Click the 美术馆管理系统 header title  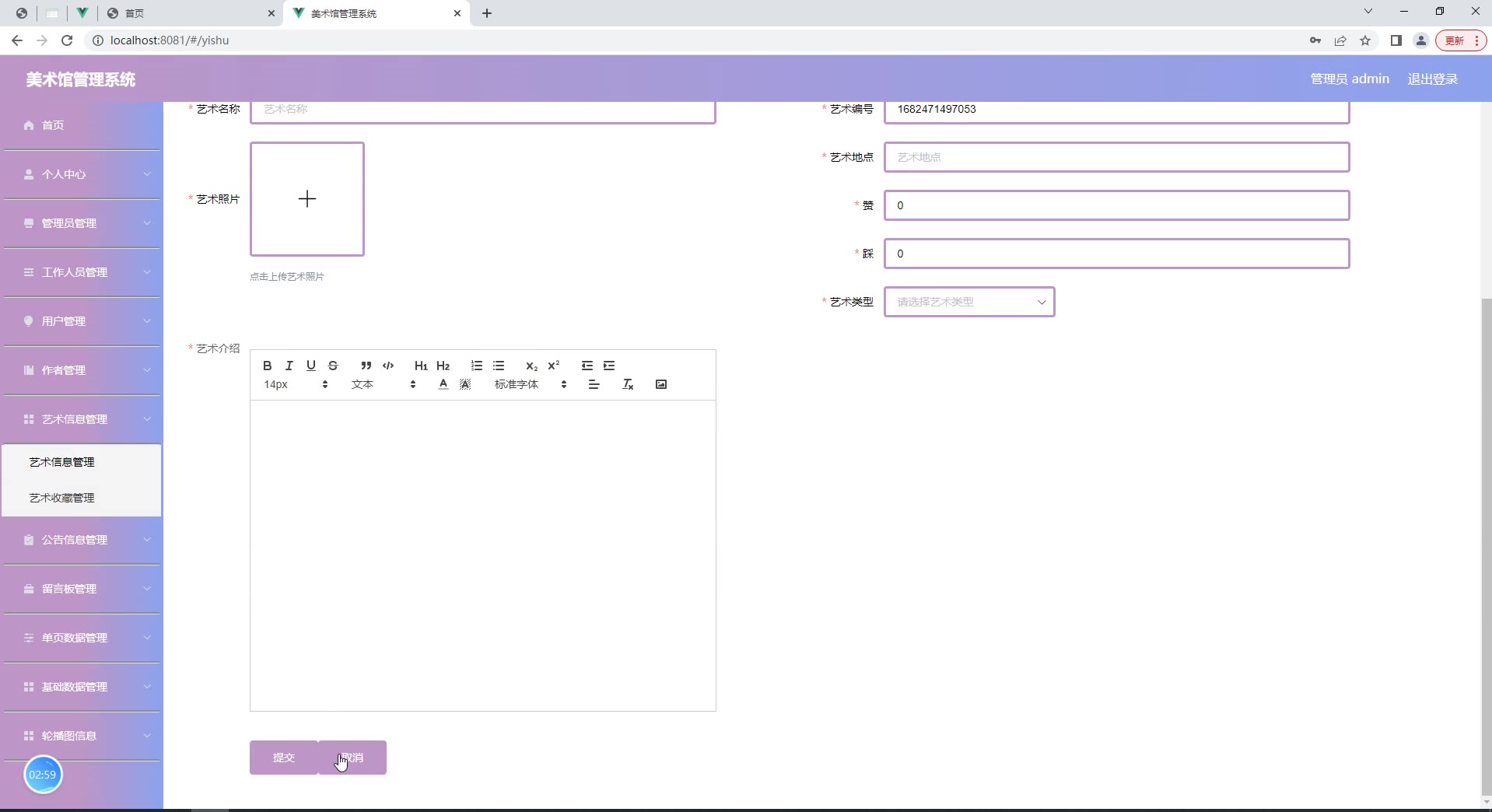click(x=81, y=79)
